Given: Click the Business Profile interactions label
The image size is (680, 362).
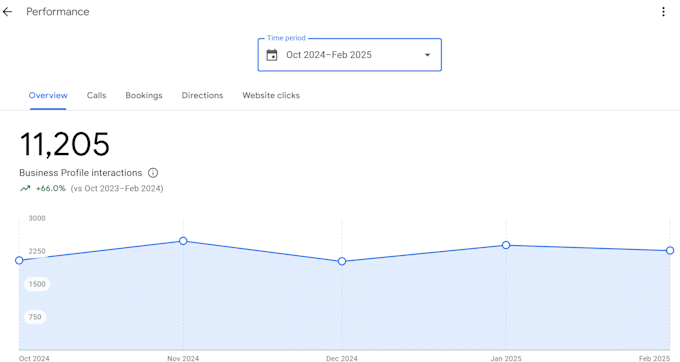Looking at the screenshot, I should pyautogui.click(x=81, y=173).
